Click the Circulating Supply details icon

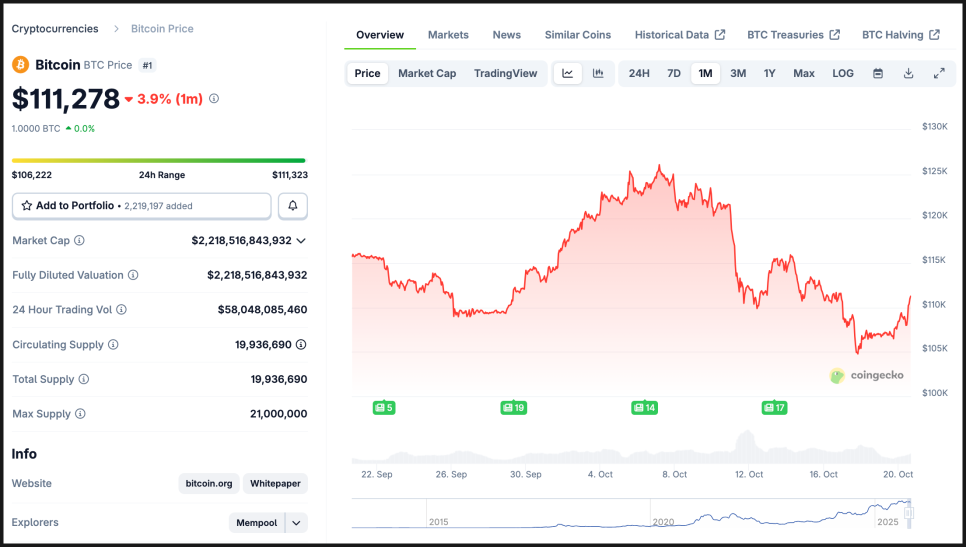coord(301,345)
